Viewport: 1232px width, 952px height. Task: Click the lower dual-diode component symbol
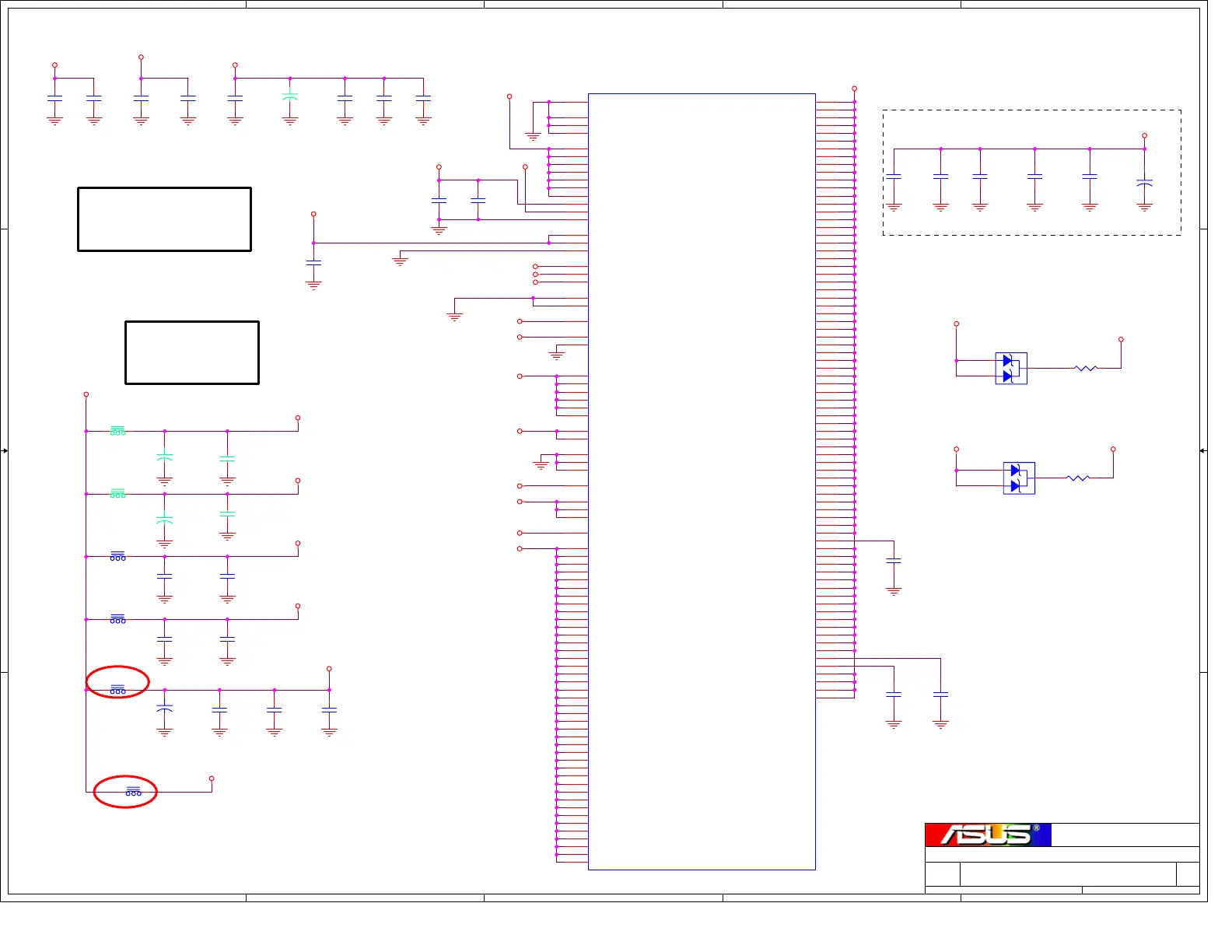tap(1019, 478)
